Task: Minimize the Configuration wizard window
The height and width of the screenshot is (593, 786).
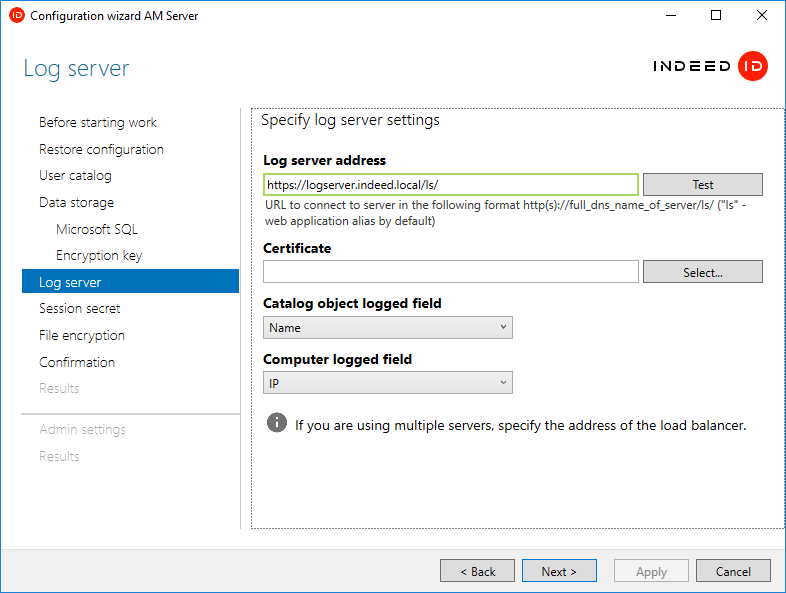Action: (x=669, y=15)
